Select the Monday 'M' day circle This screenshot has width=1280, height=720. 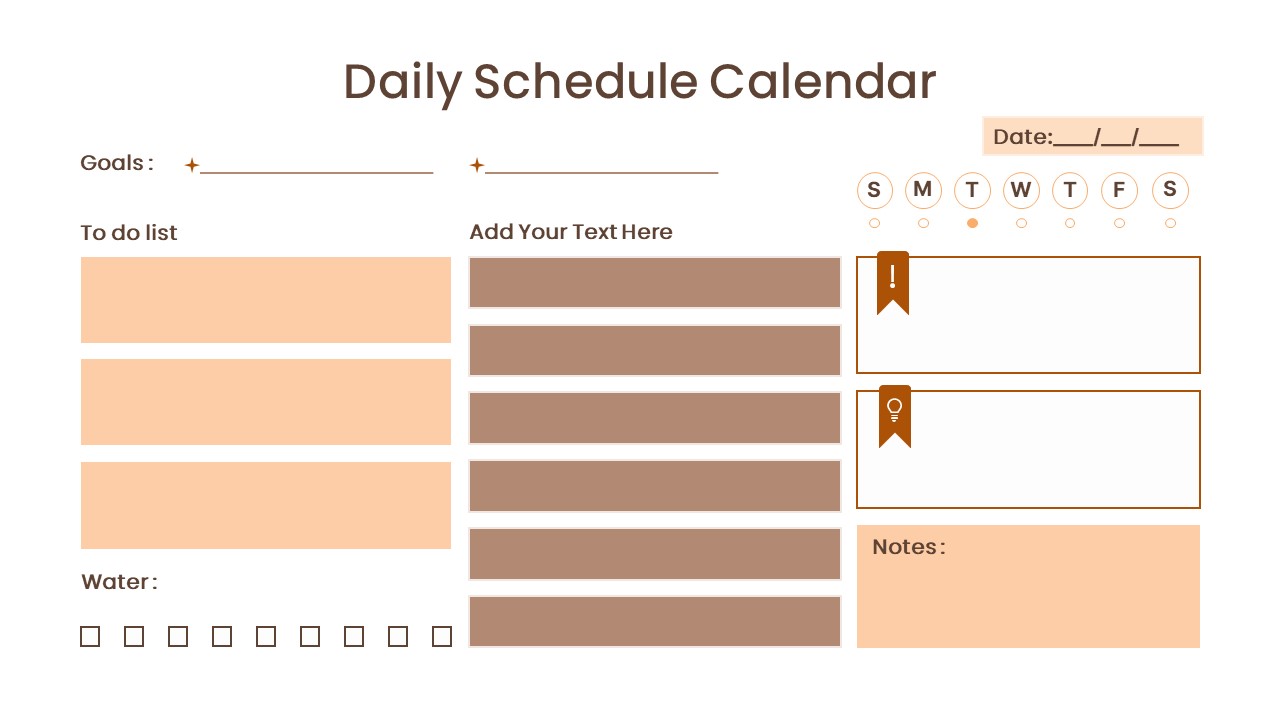coord(923,190)
